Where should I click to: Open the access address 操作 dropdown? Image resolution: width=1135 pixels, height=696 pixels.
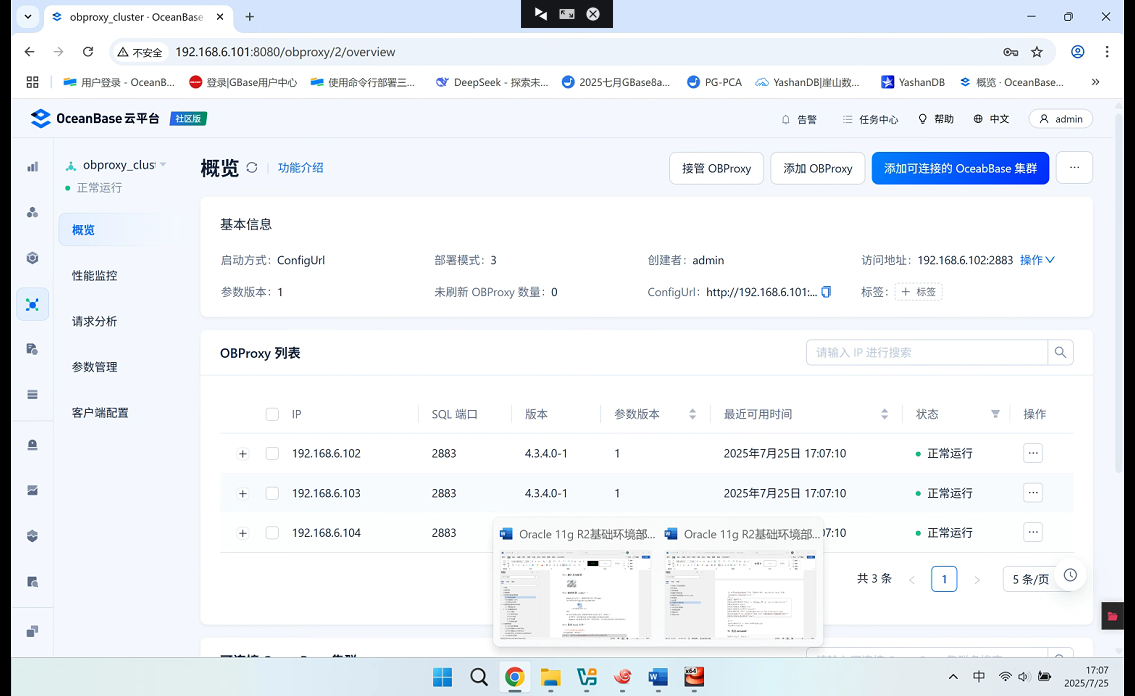(1037, 260)
